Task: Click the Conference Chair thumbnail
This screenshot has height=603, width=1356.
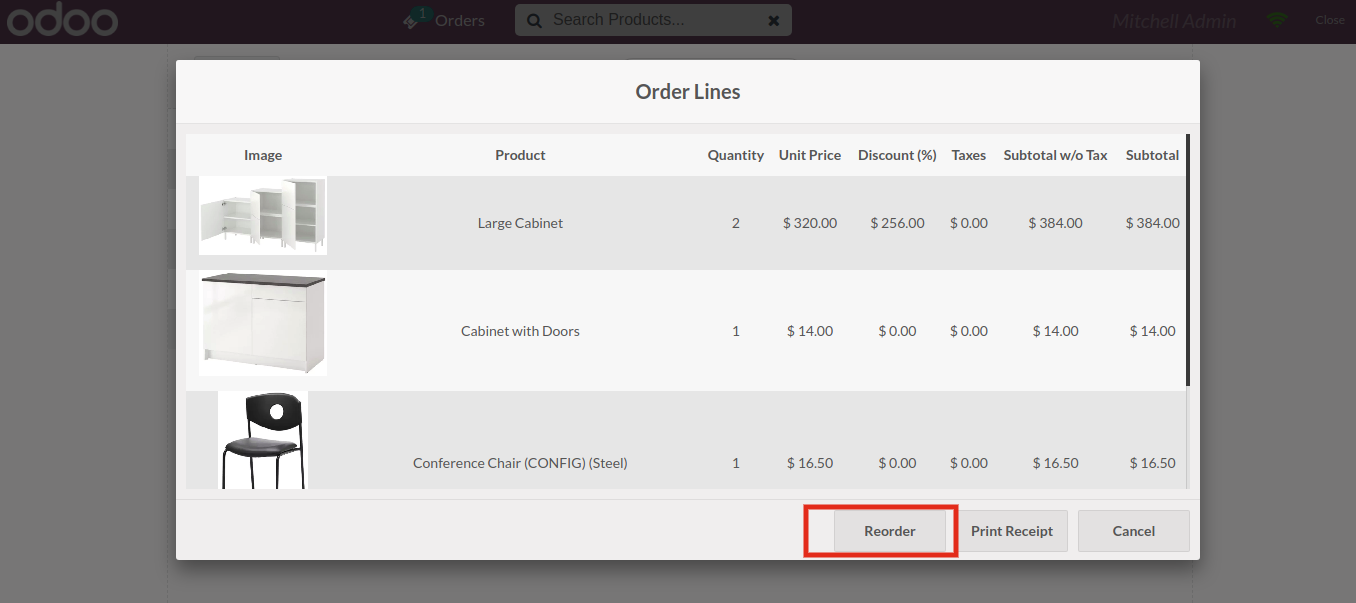Action: click(x=262, y=441)
